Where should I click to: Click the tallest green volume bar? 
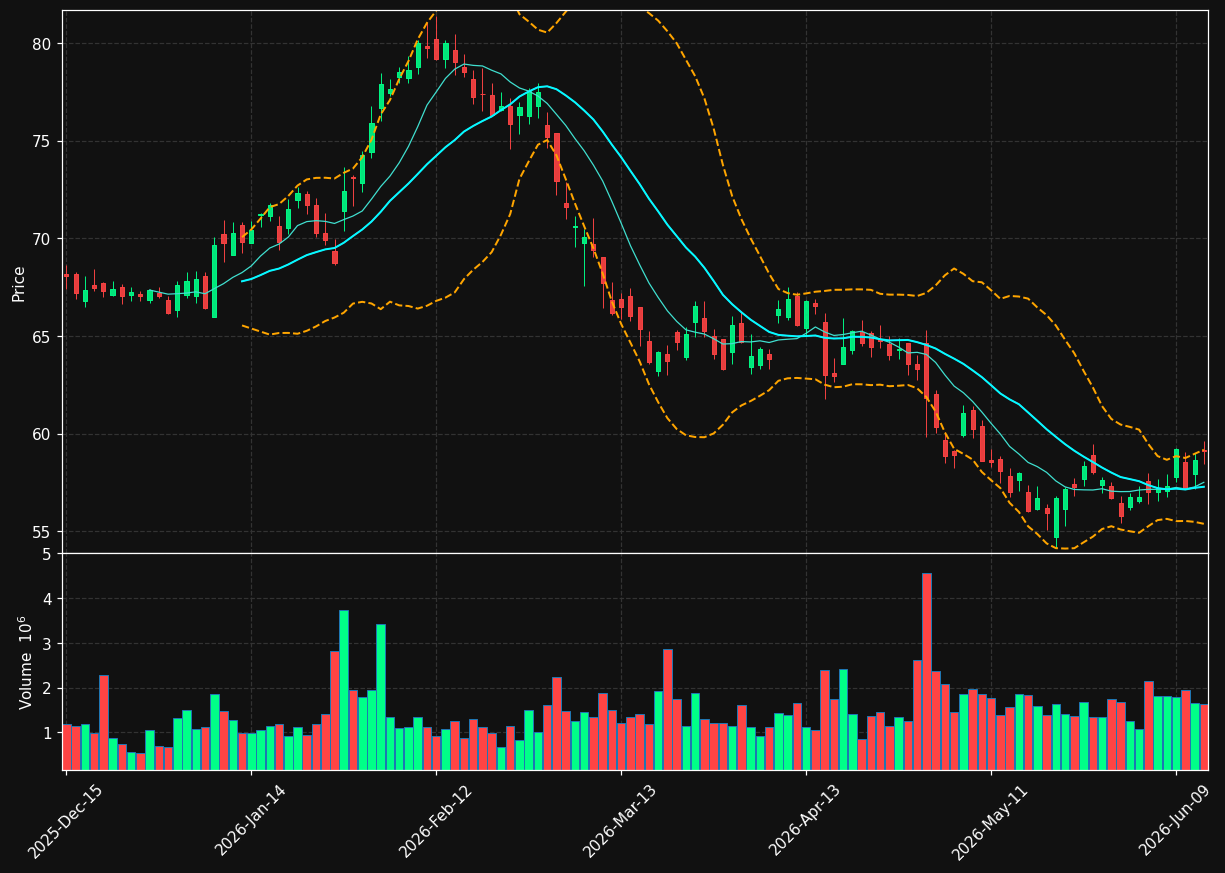tap(343, 690)
